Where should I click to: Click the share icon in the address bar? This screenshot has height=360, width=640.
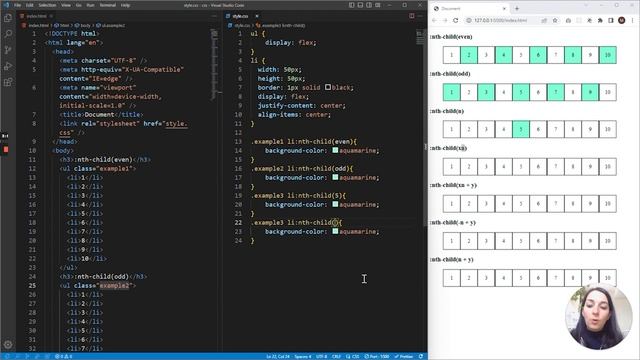544,20
